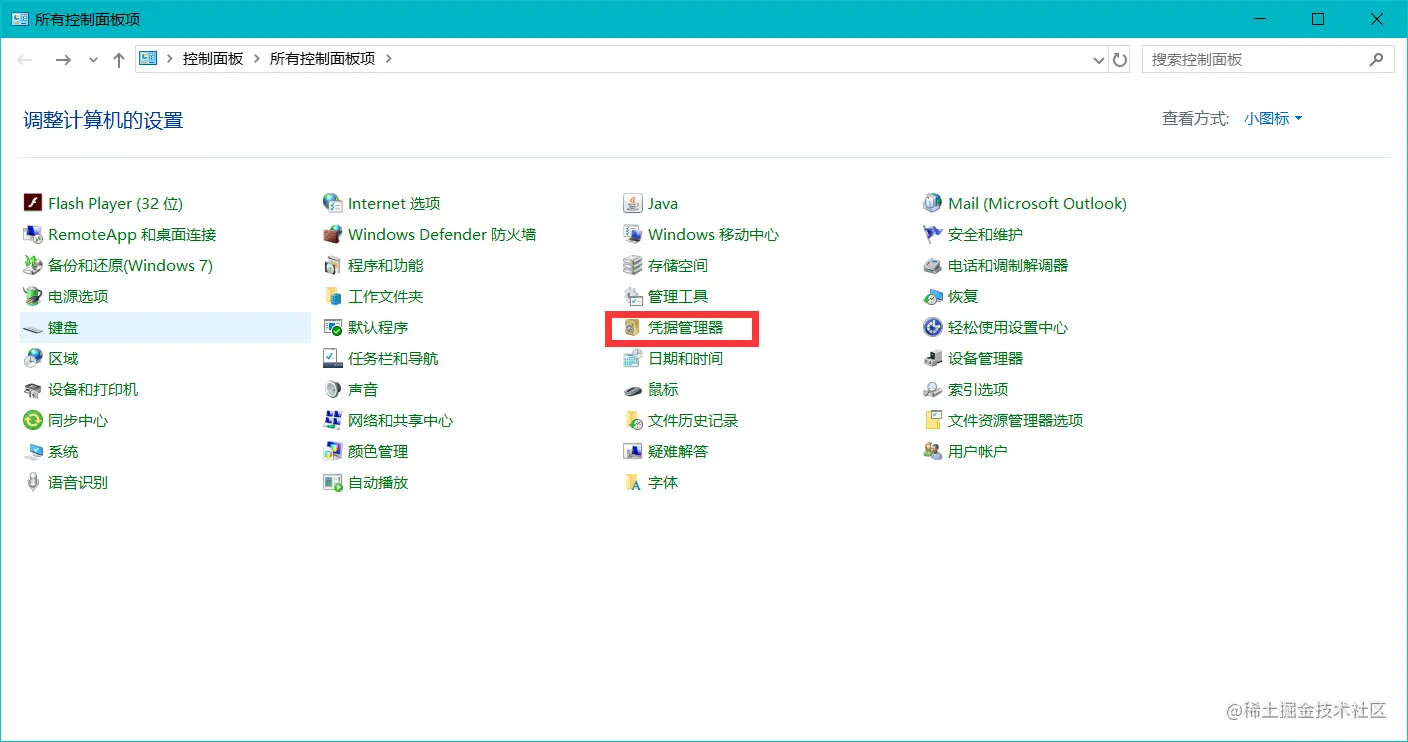Click the 安全和维护 flag icon
Image resolution: width=1408 pixels, height=742 pixels.
[932, 234]
